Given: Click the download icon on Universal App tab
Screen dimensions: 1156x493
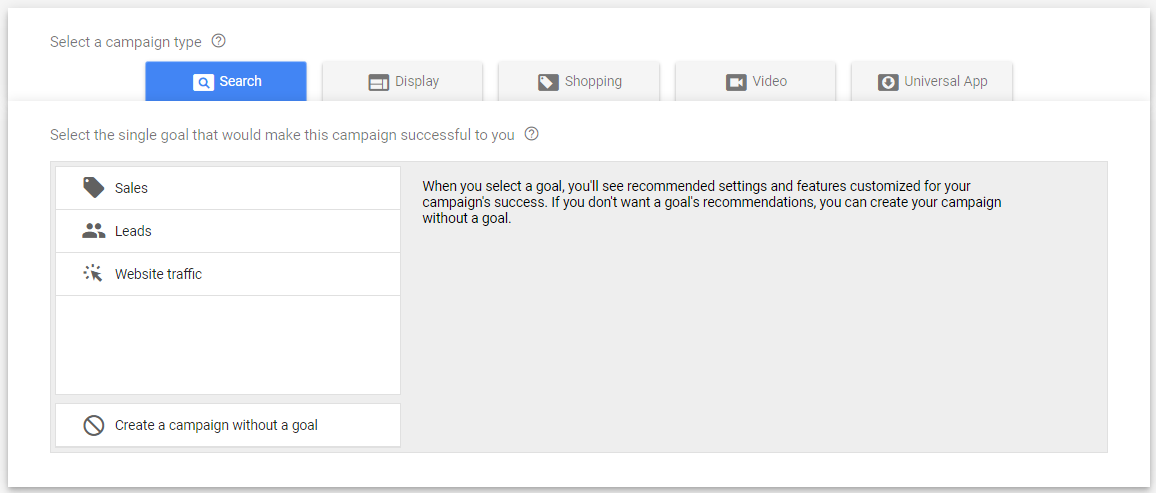Looking at the screenshot, I should click(888, 82).
